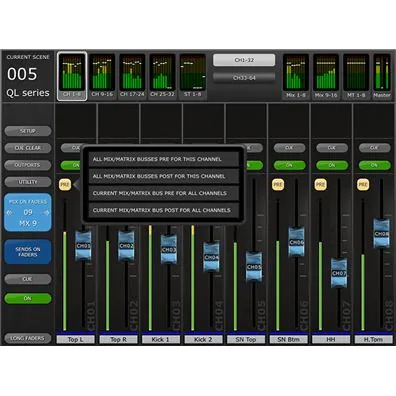
Task: Open the OUTPORTS page
Action: tap(28, 165)
